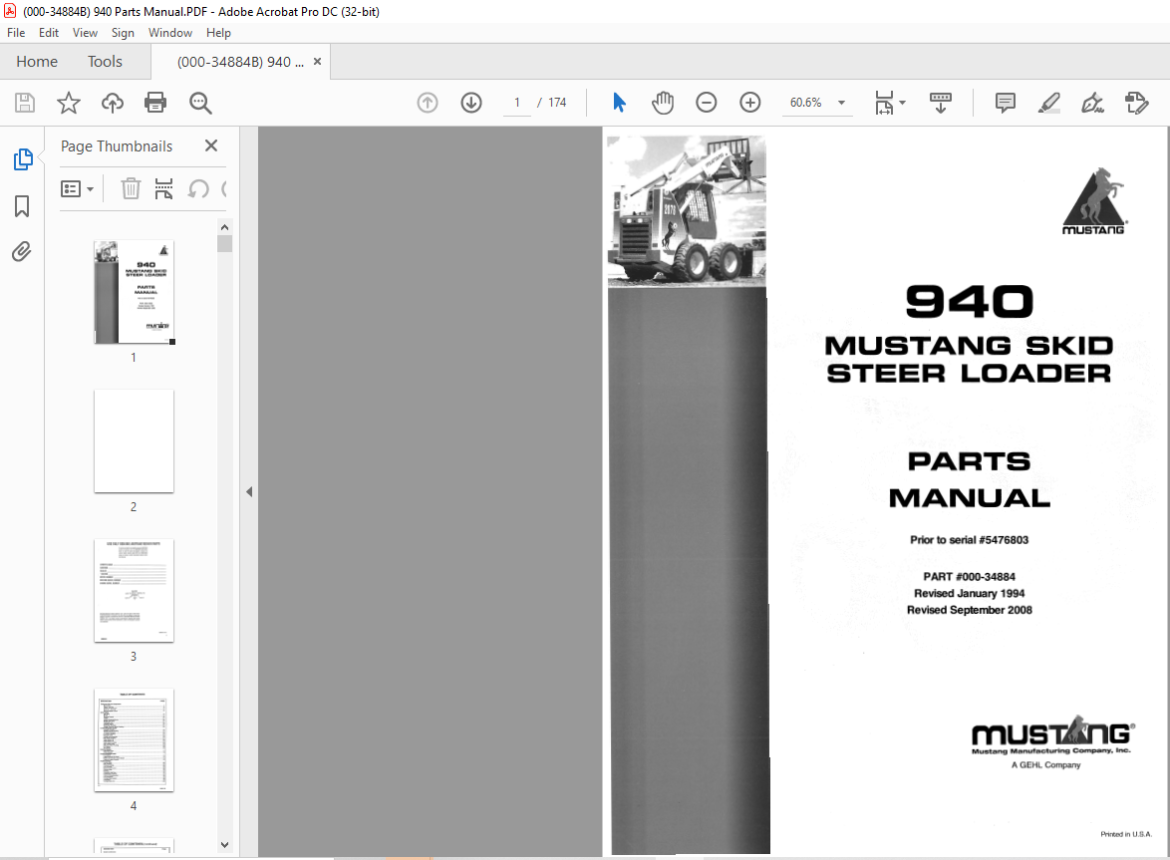1170x860 pixels.
Task: Switch to the Page Thumbnails panel
Action: [x=22, y=159]
